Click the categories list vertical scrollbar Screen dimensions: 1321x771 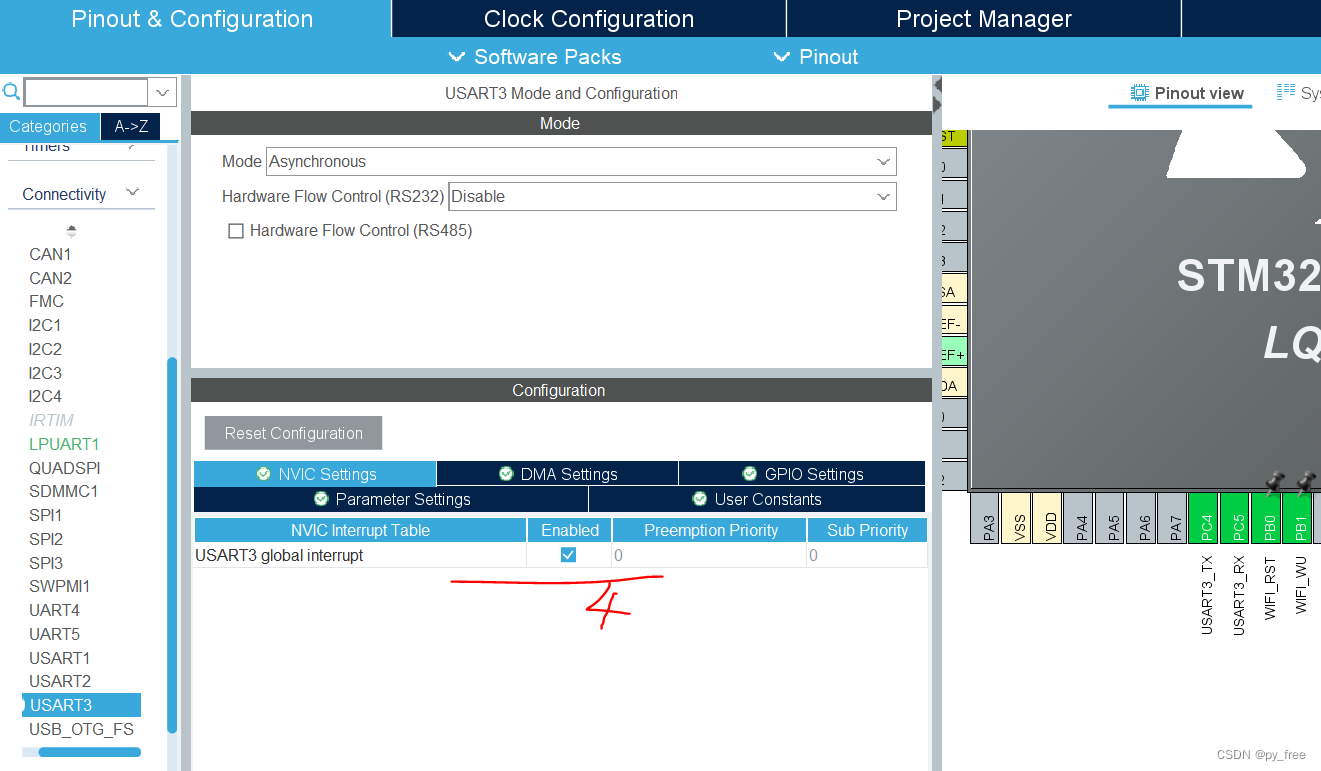tap(172, 545)
